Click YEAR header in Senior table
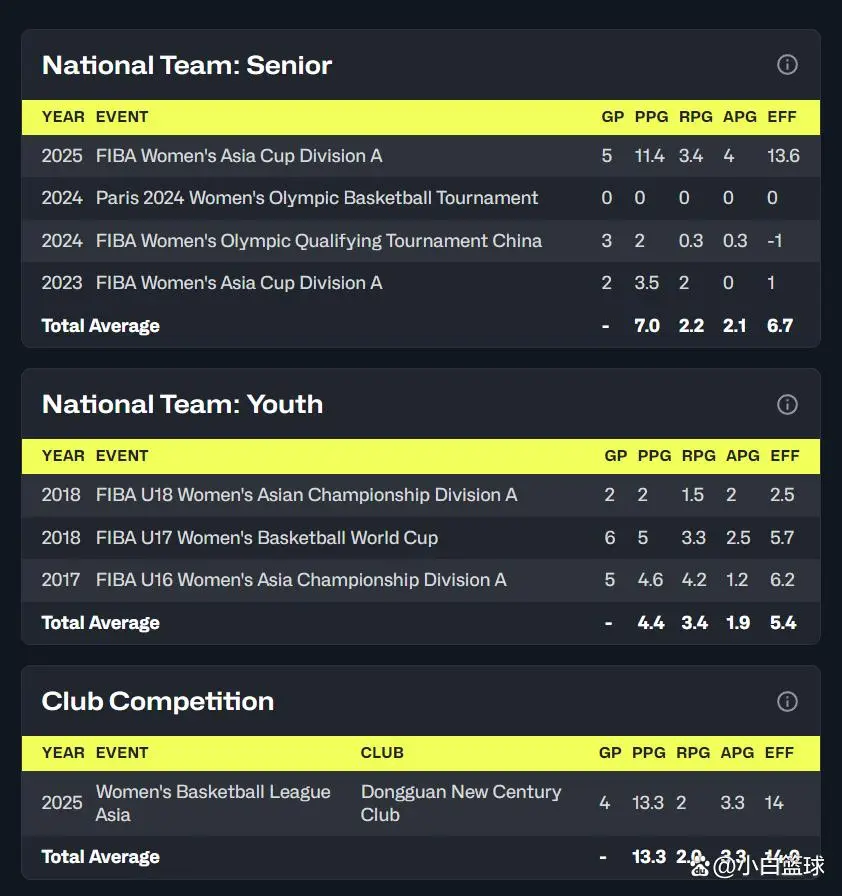 [63, 117]
